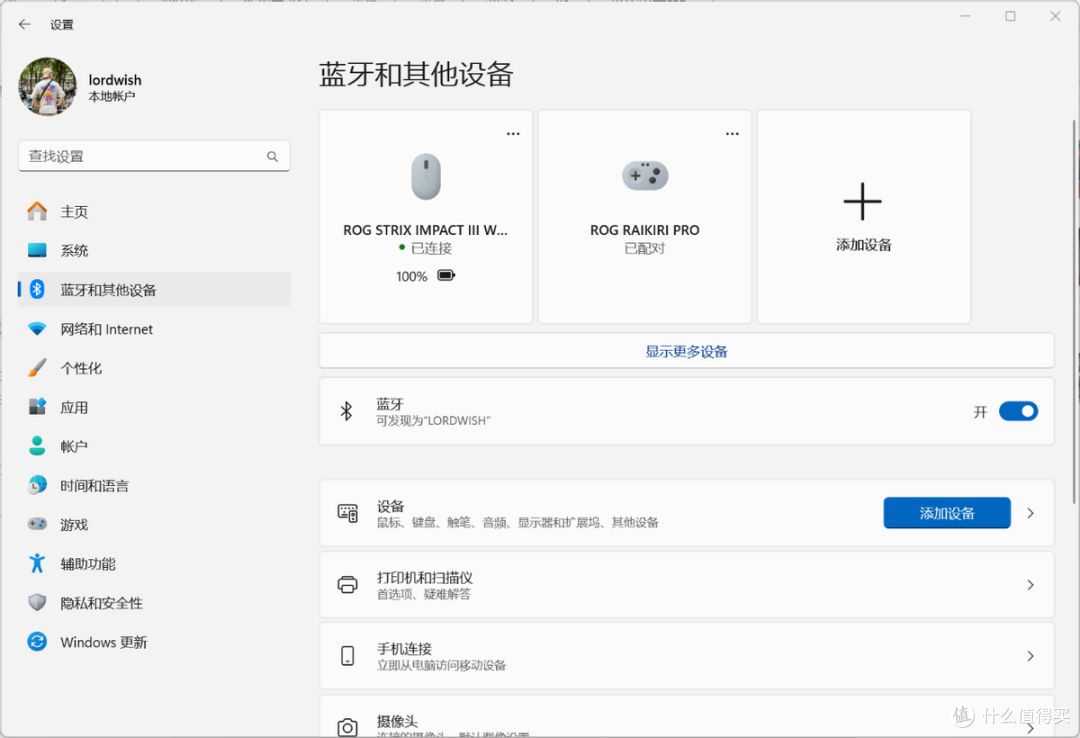Viewport: 1080px width, 738px height.
Task: Click the 帐户 person icon
Action: pyautogui.click(x=37, y=446)
